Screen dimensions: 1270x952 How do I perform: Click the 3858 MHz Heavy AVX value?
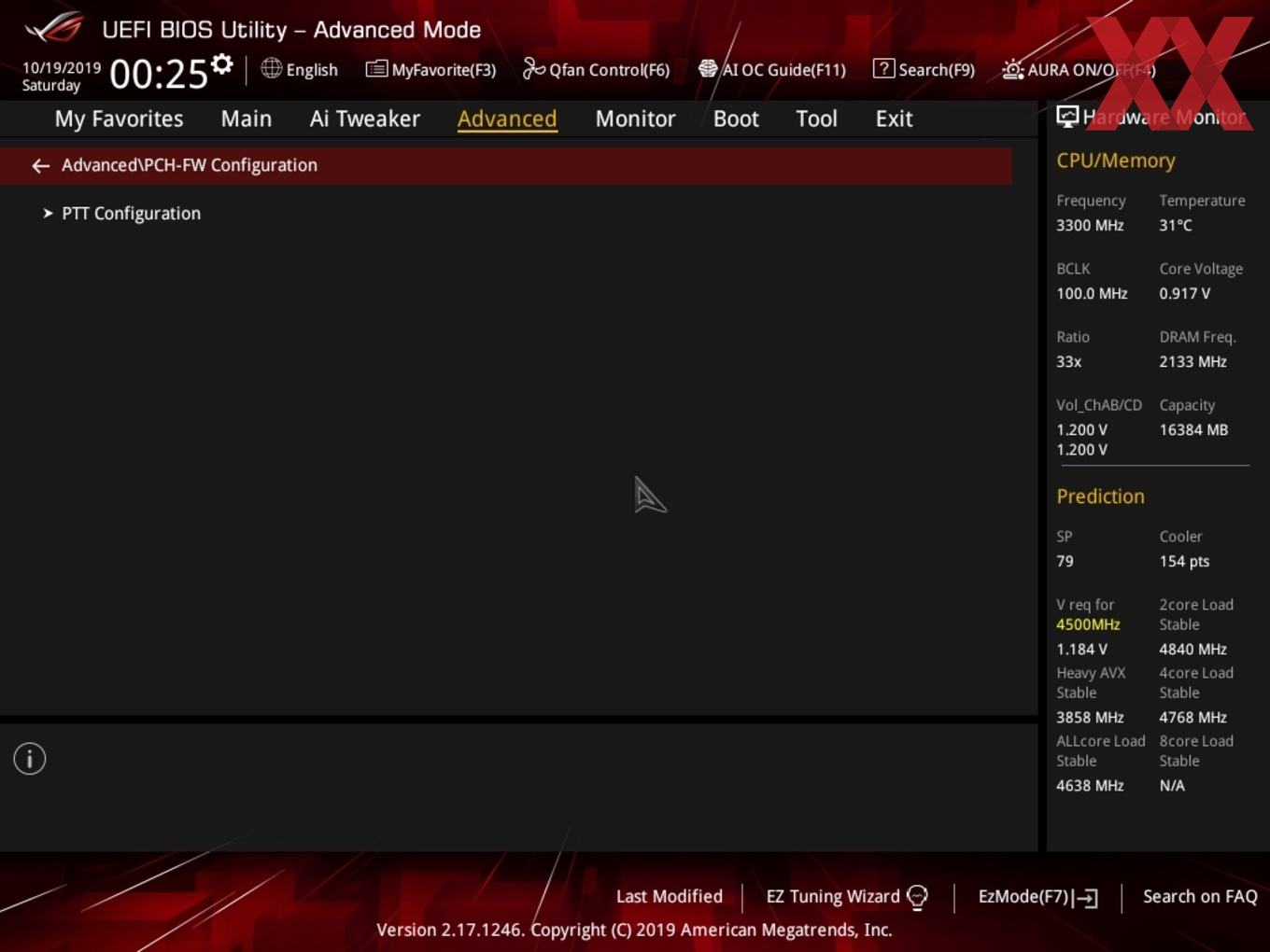click(x=1090, y=718)
